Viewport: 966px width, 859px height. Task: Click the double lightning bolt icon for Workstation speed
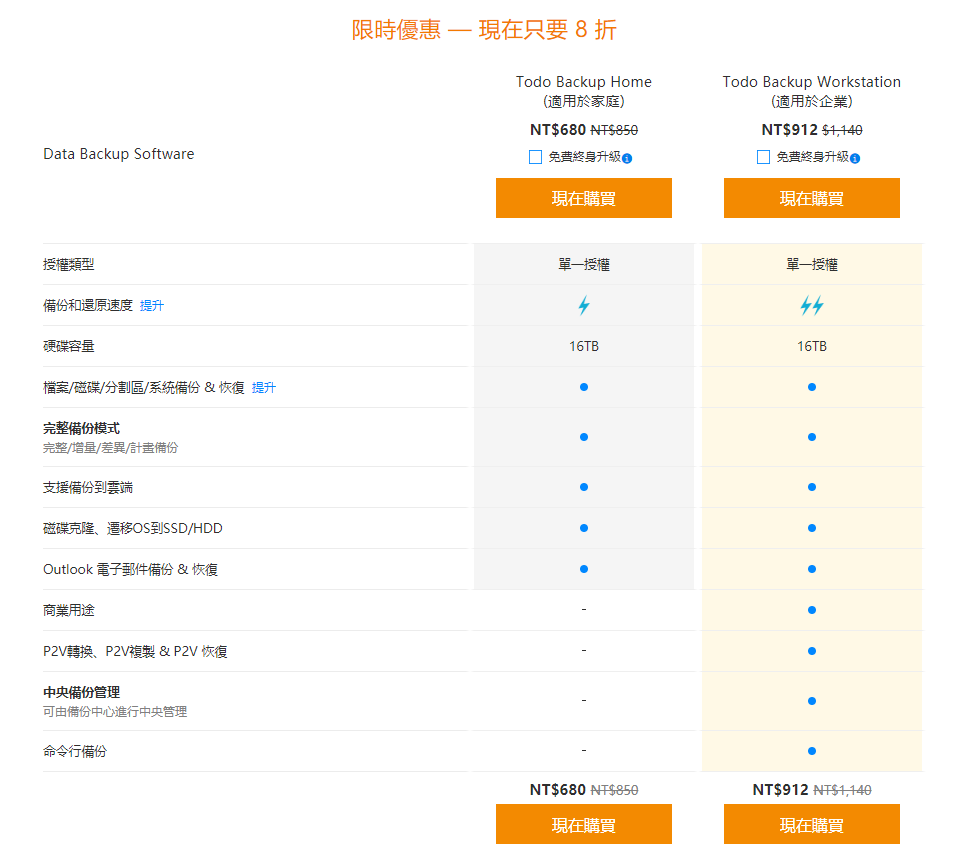pyautogui.click(x=812, y=306)
